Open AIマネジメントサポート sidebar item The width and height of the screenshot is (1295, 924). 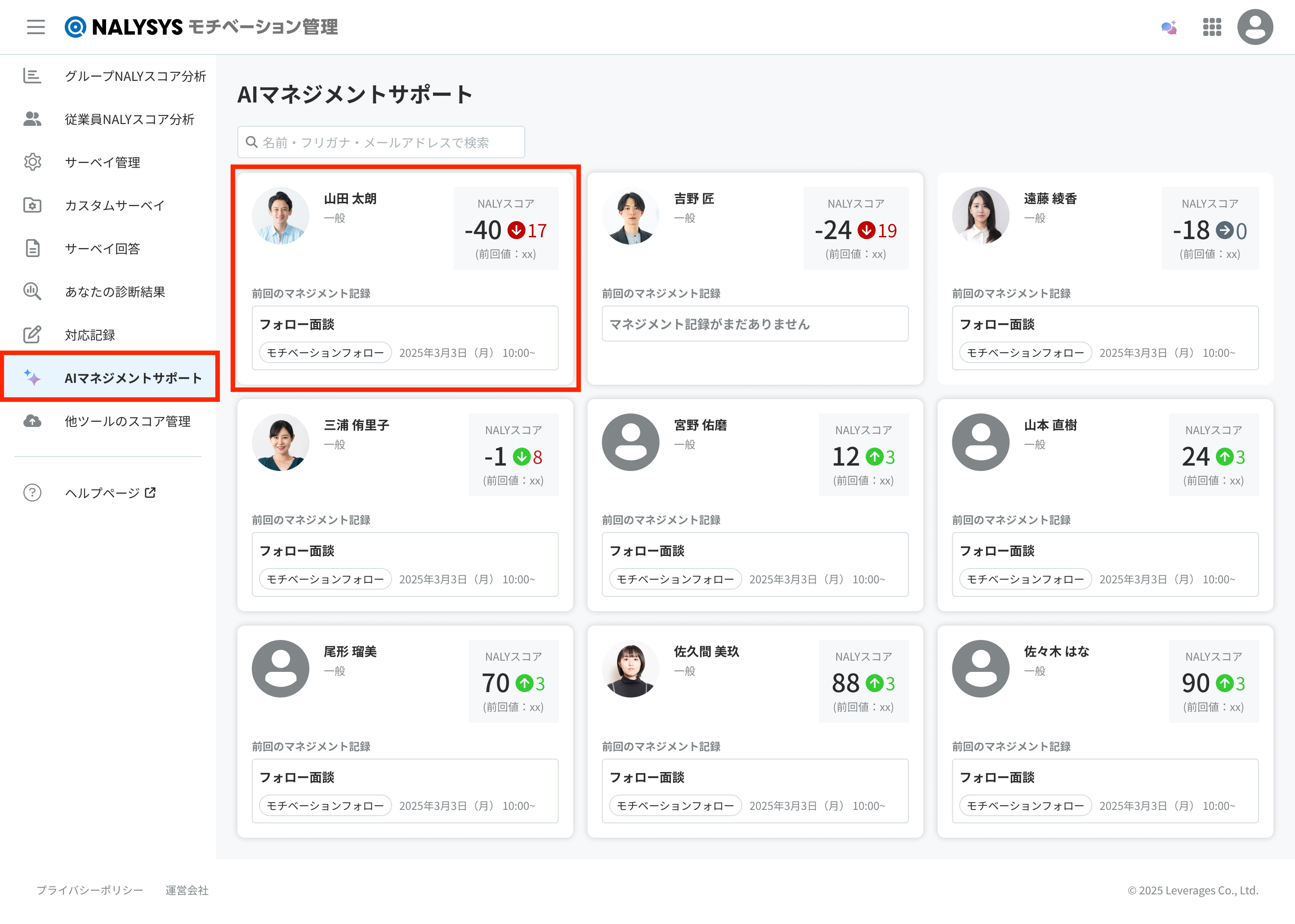(x=133, y=378)
